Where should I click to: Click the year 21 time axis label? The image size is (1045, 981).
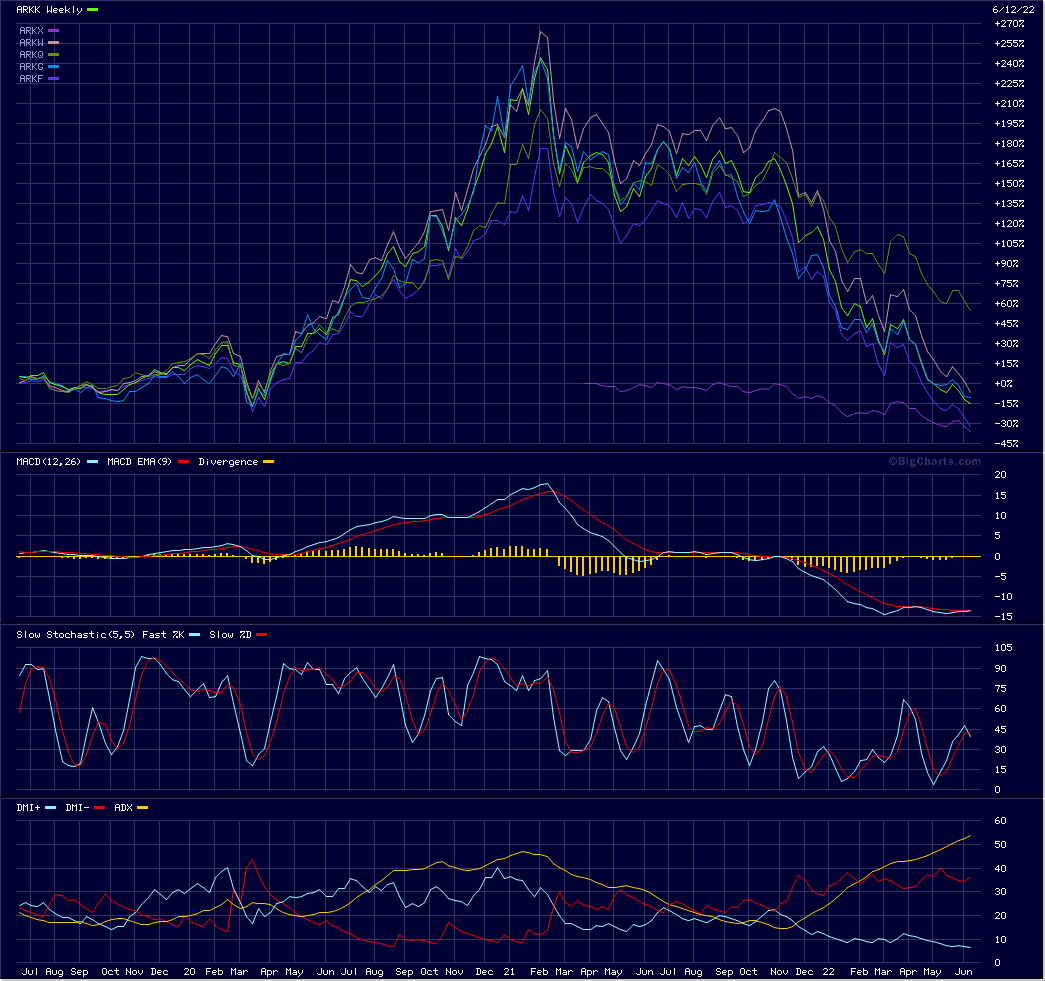coord(509,972)
